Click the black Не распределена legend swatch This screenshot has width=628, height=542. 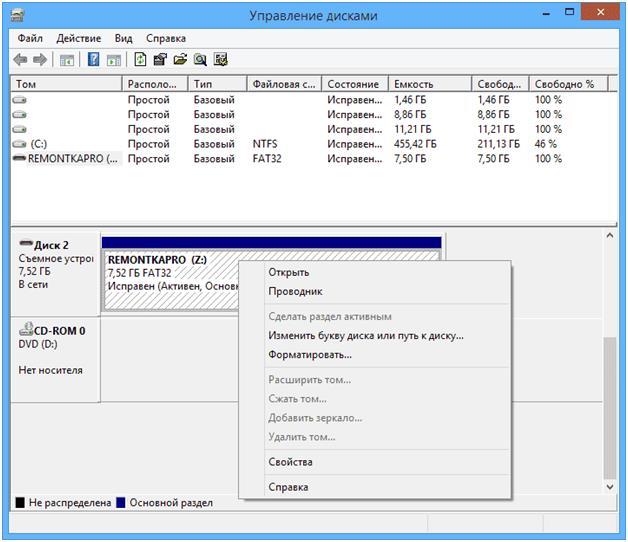pyautogui.click(x=20, y=502)
